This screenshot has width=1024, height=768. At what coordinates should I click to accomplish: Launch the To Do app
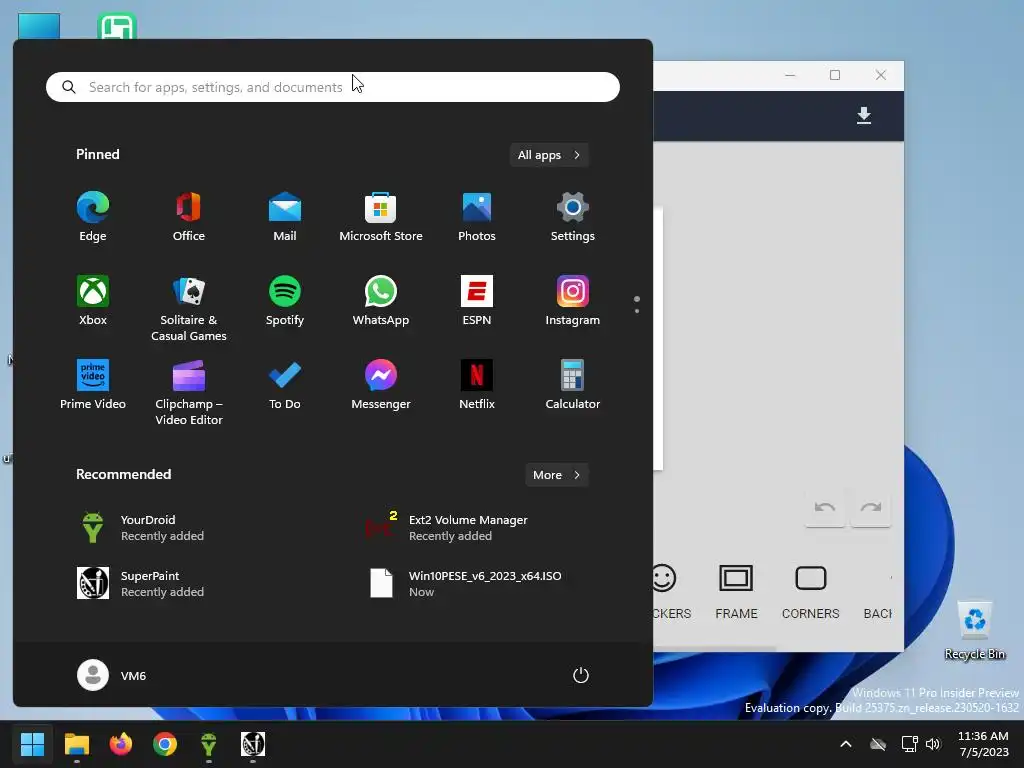pos(285,385)
